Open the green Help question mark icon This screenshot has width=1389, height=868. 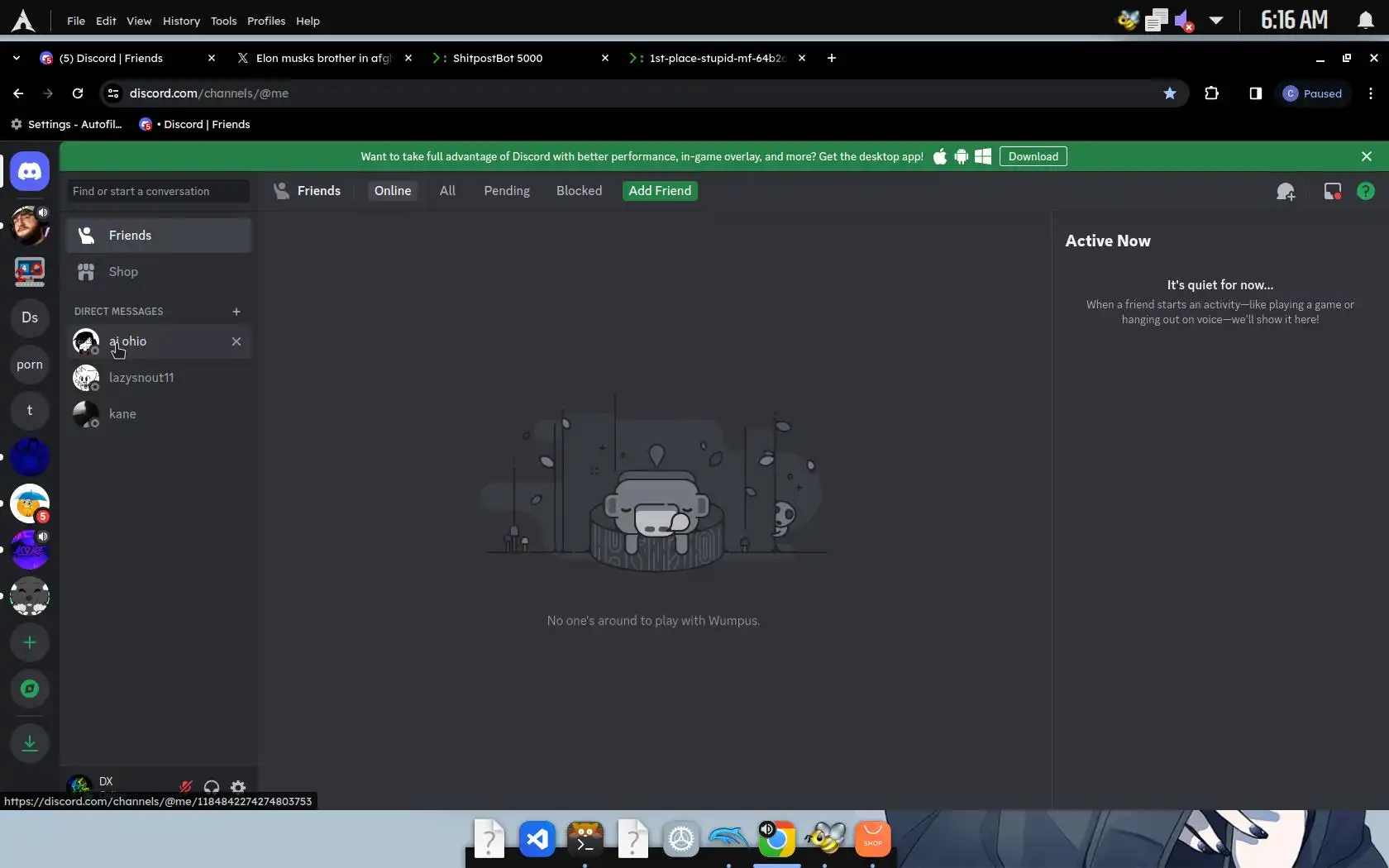click(1366, 192)
